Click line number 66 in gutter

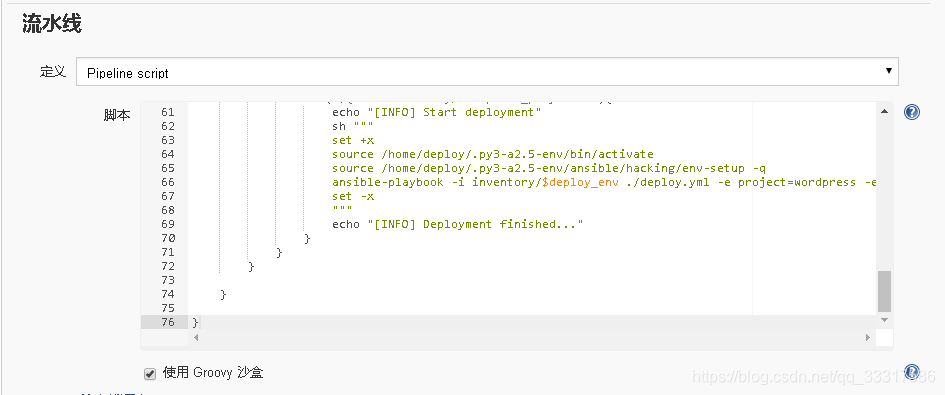pos(168,182)
